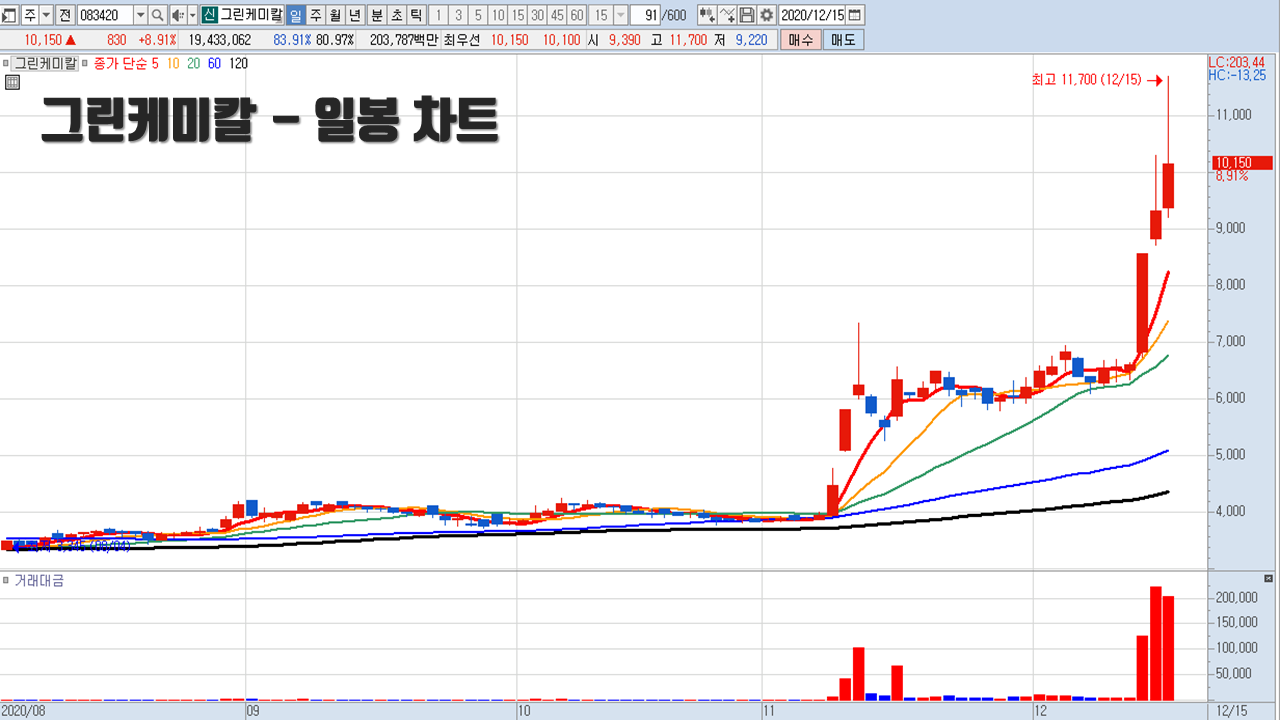Click the add line chart overlay icon
Screen dimensions: 1280x720
(x=727, y=15)
